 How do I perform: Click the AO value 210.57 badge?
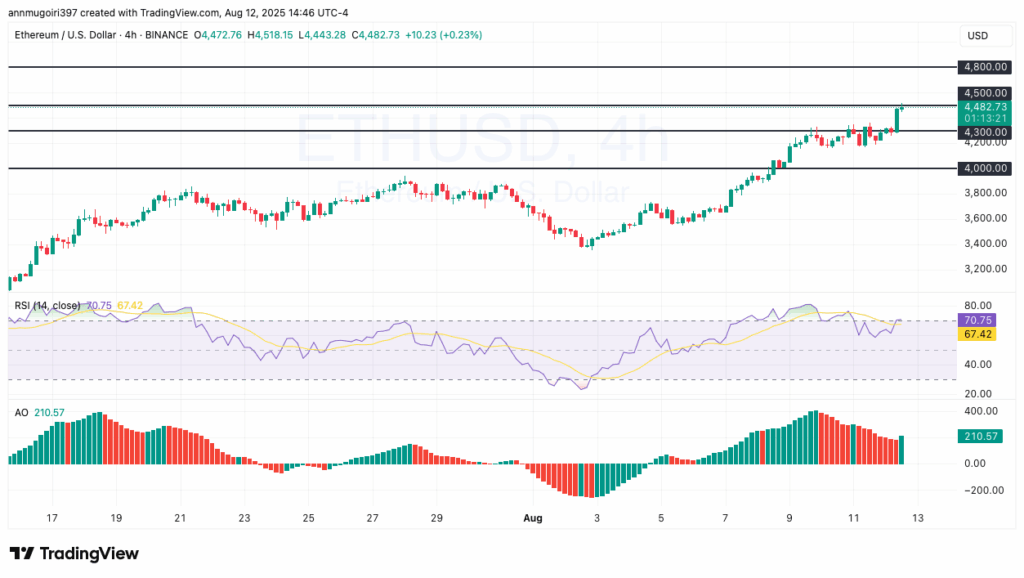click(980, 436)
